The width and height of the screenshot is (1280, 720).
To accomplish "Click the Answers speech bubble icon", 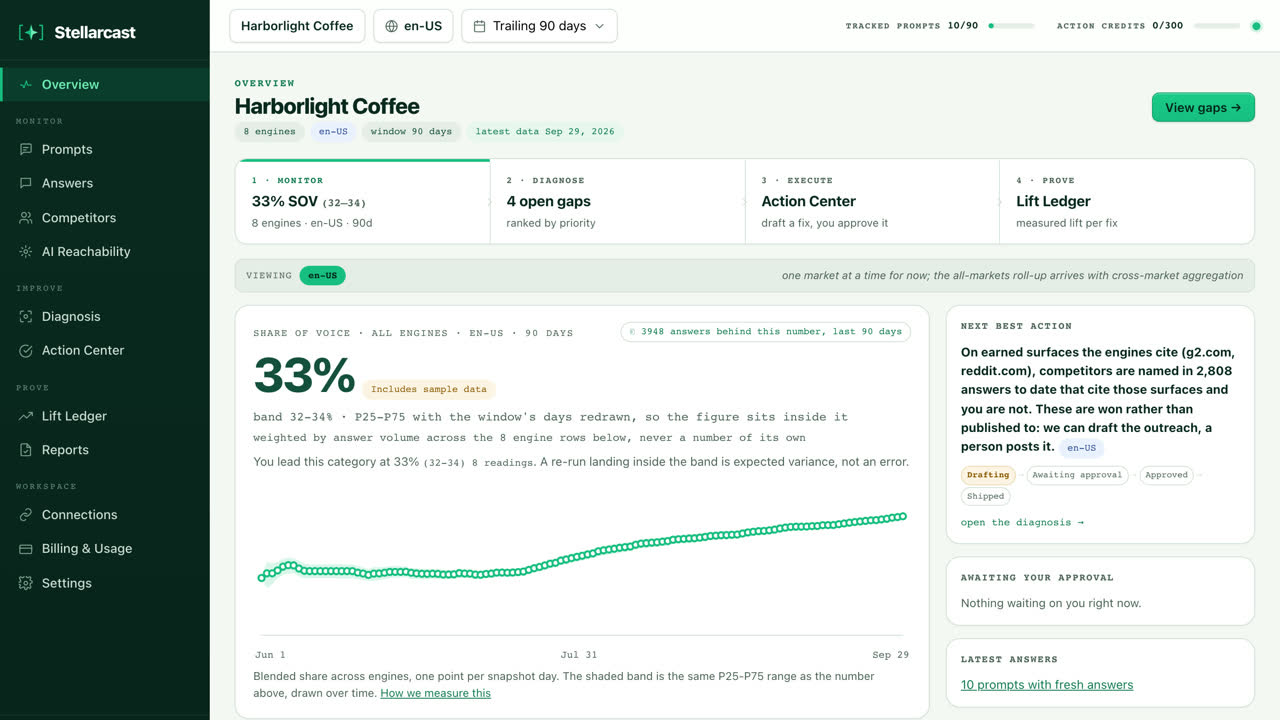I will (26, 183).
